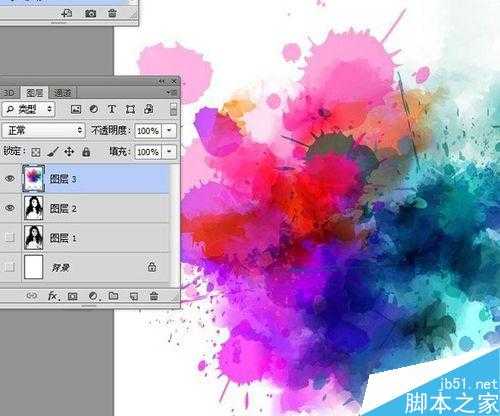Show 图层 1 via its visibility box

click(10, 237)
